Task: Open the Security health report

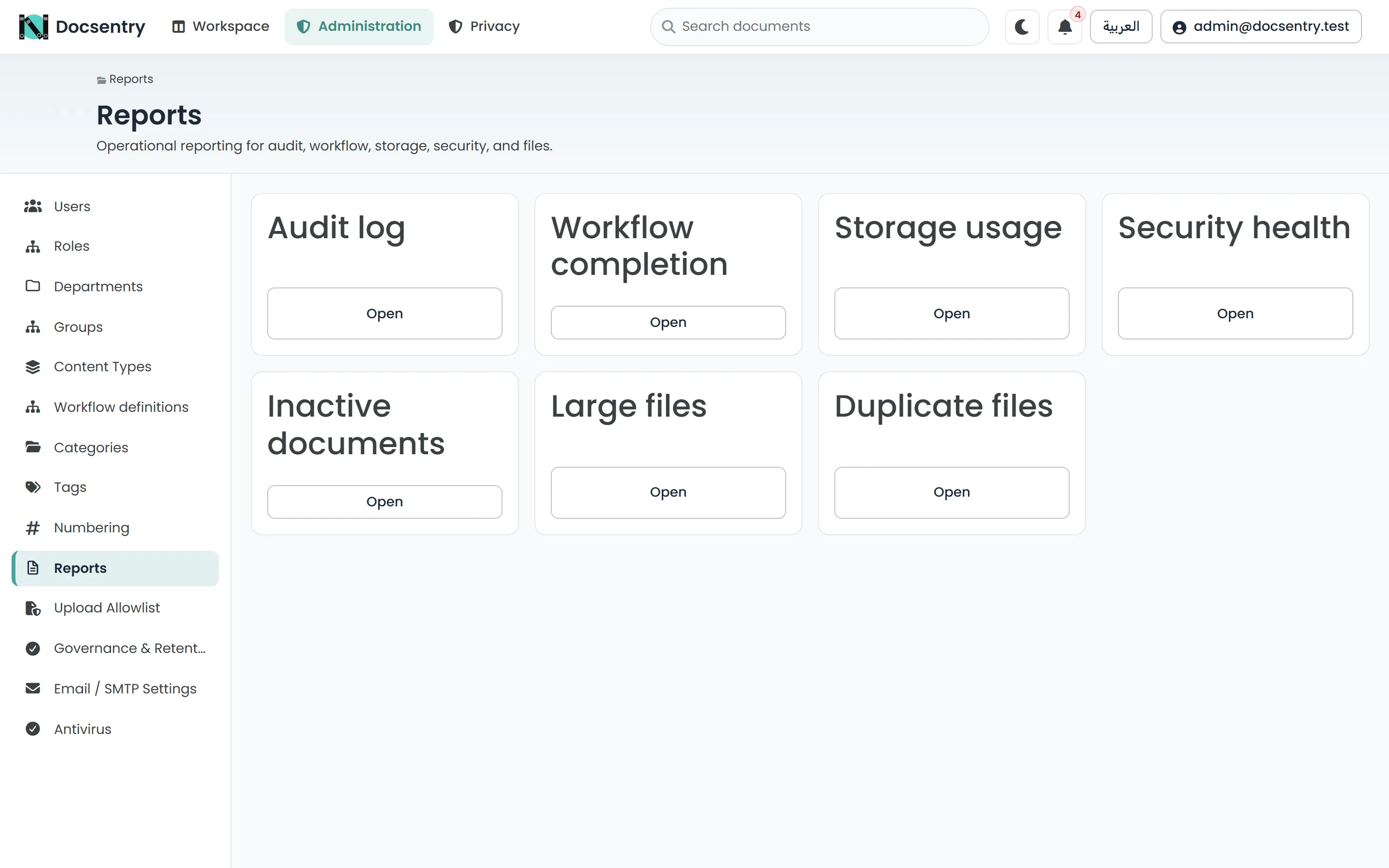Action: (1235, 313)
